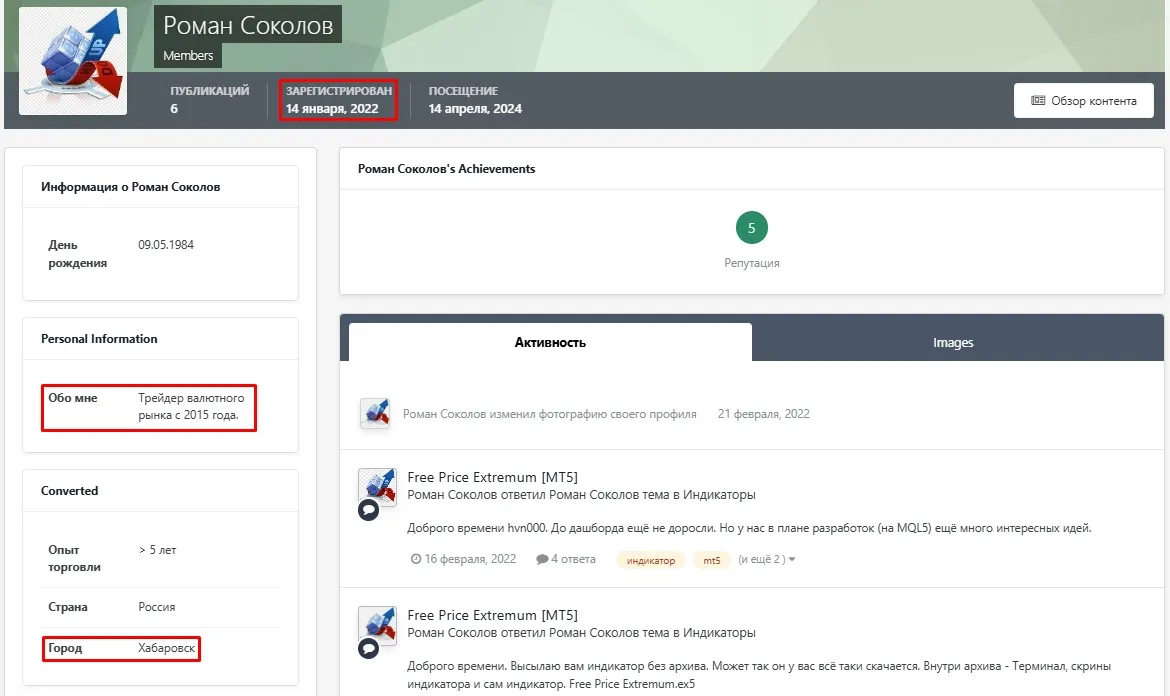The width and height of the screenshot is (1170, 696).
Task: Click the second post text mentioning Free Price Extremum.ex5
Action: pyautogui.click(x=759, y=674)
